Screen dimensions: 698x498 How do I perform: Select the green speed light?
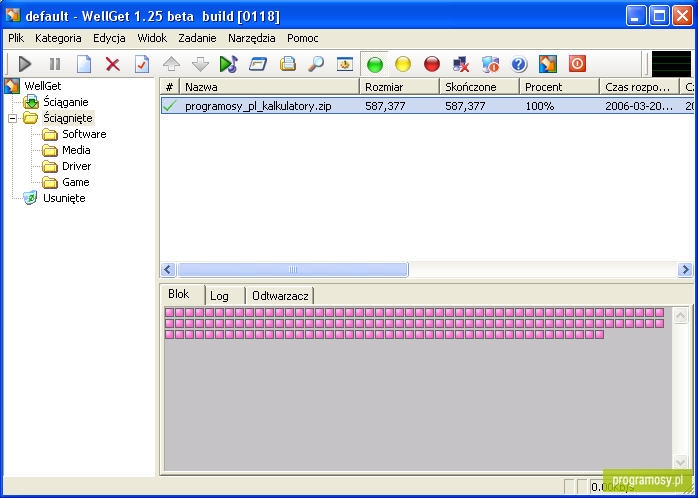point(374,65)
